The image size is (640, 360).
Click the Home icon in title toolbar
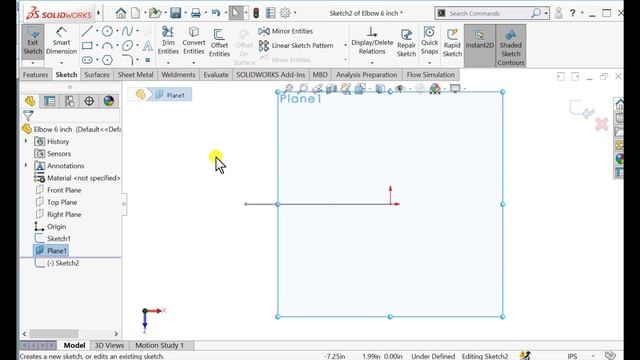point(121,13)
